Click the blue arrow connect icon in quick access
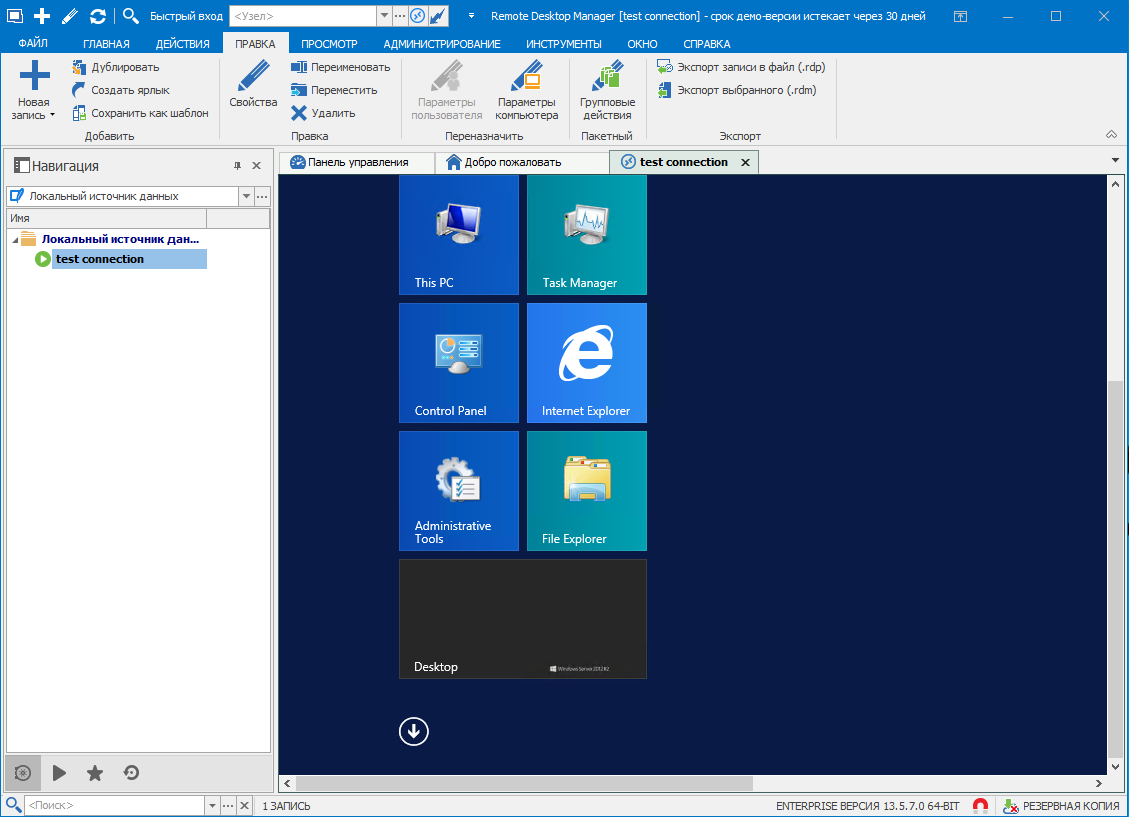This screenshot has width=1129, height=817. pos(437,16)
